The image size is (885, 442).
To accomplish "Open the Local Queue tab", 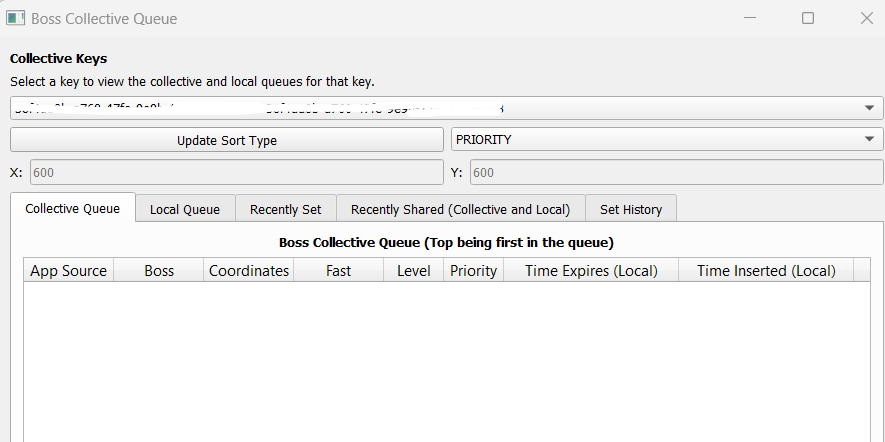I will pyautogui.click(x=185, y=209).
